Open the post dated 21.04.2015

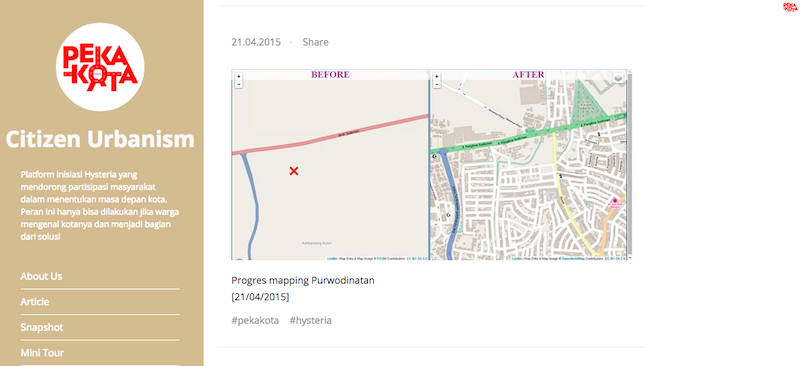(x=256, y=42)
